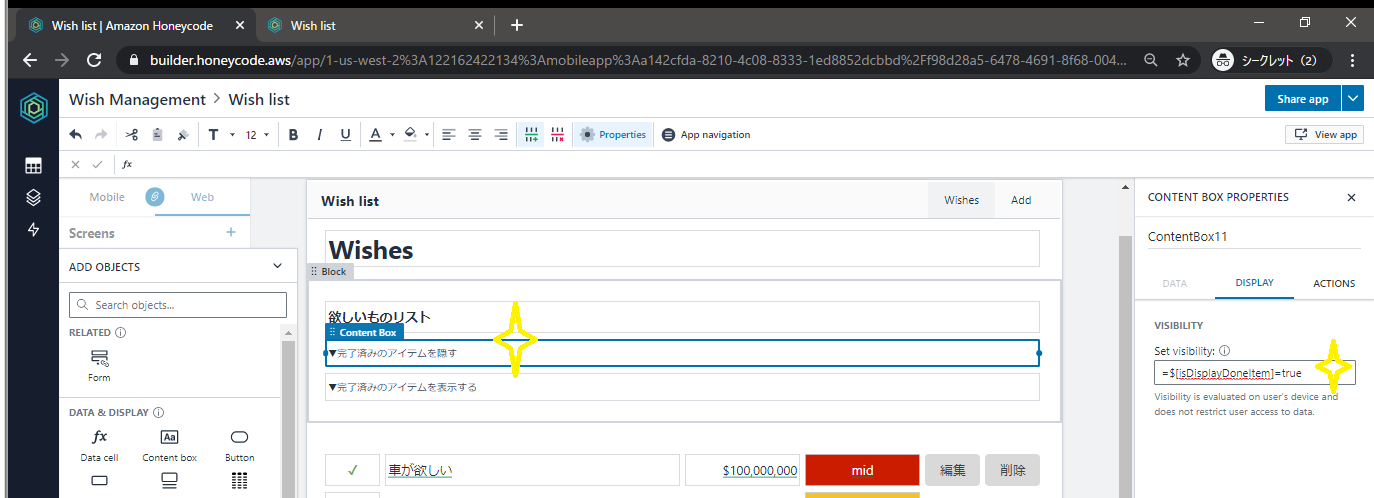The image size is (1374, 498).
Task: Edit the ContentBox11 name field
Action: [x=1254, y=237]
